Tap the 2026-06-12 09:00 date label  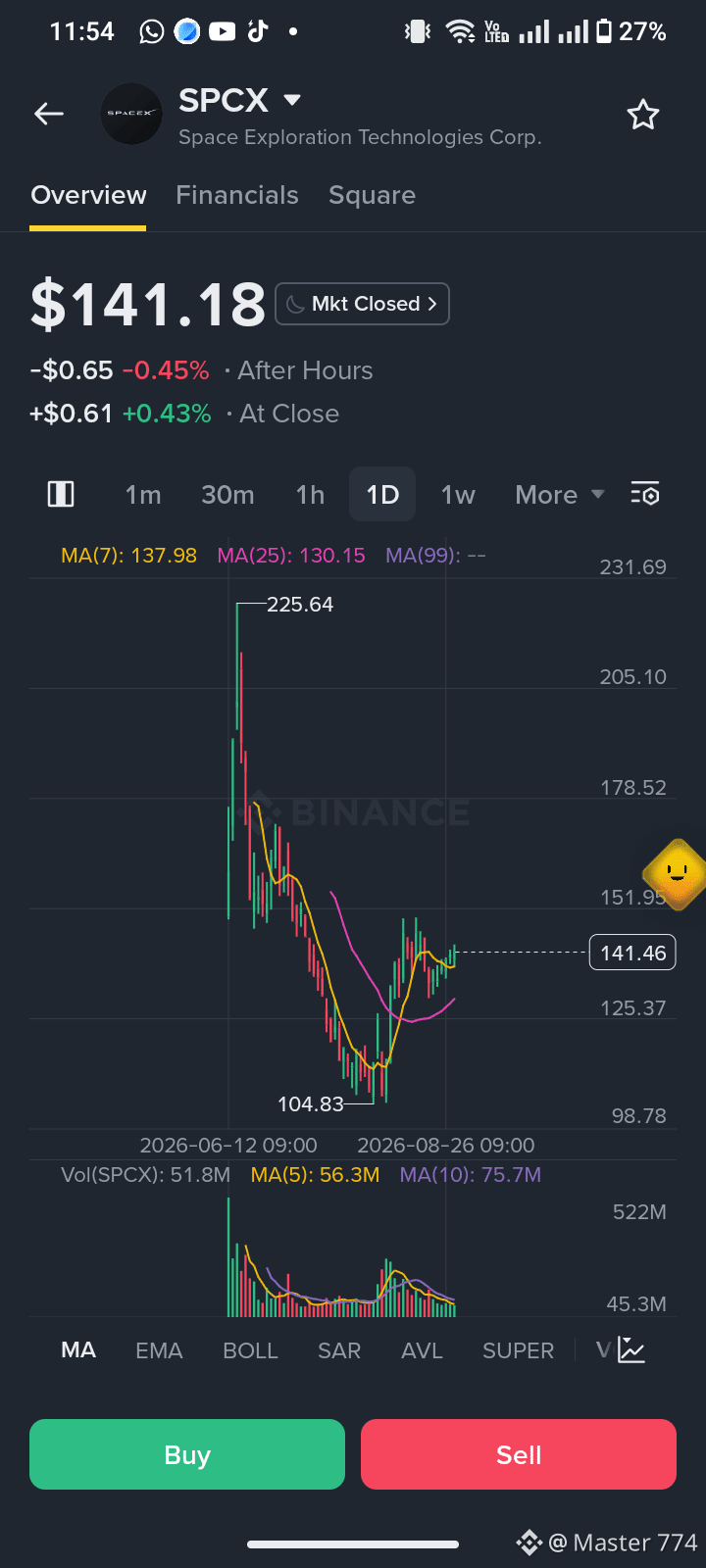coord(228,1146)
